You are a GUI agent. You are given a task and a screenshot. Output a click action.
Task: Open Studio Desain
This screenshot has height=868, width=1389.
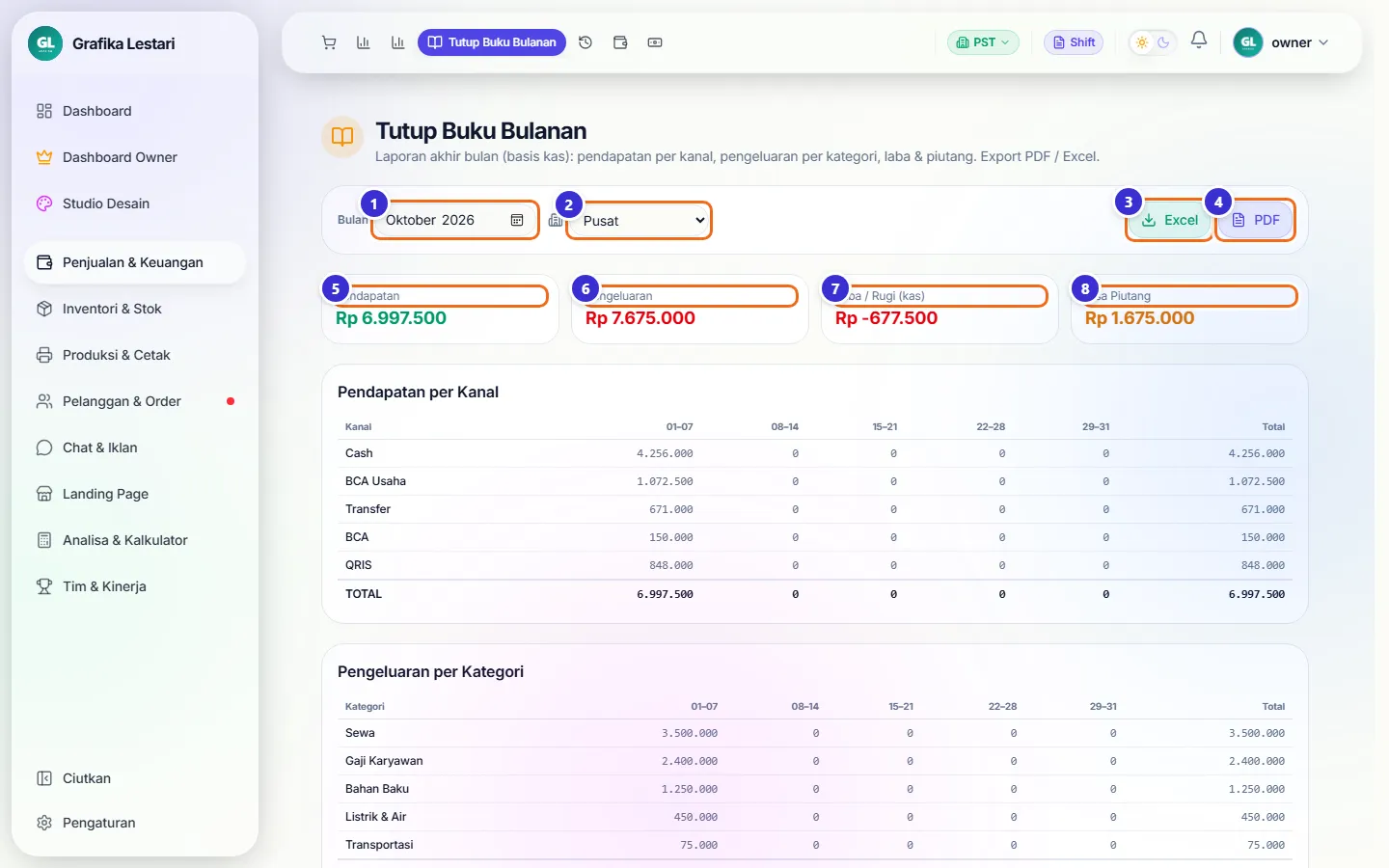135,203
